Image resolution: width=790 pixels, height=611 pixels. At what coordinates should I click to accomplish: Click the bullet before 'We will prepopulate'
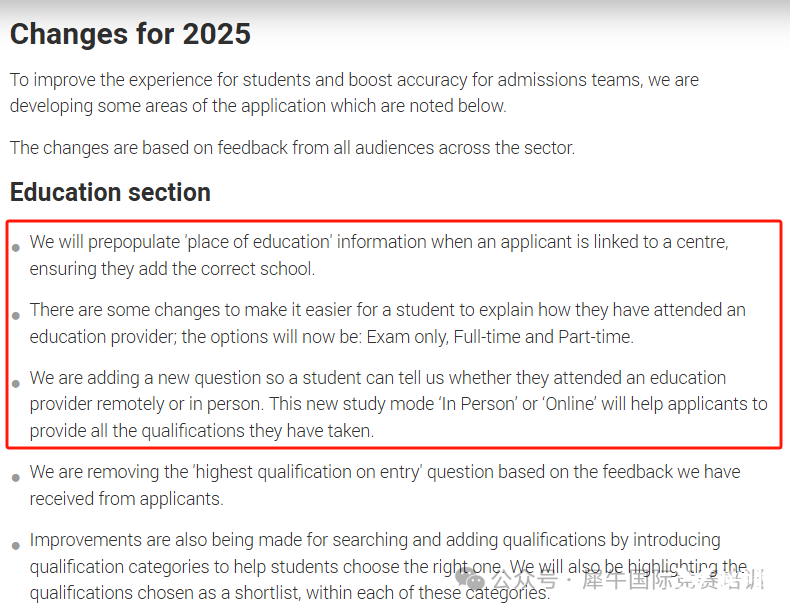pos(16,248)
